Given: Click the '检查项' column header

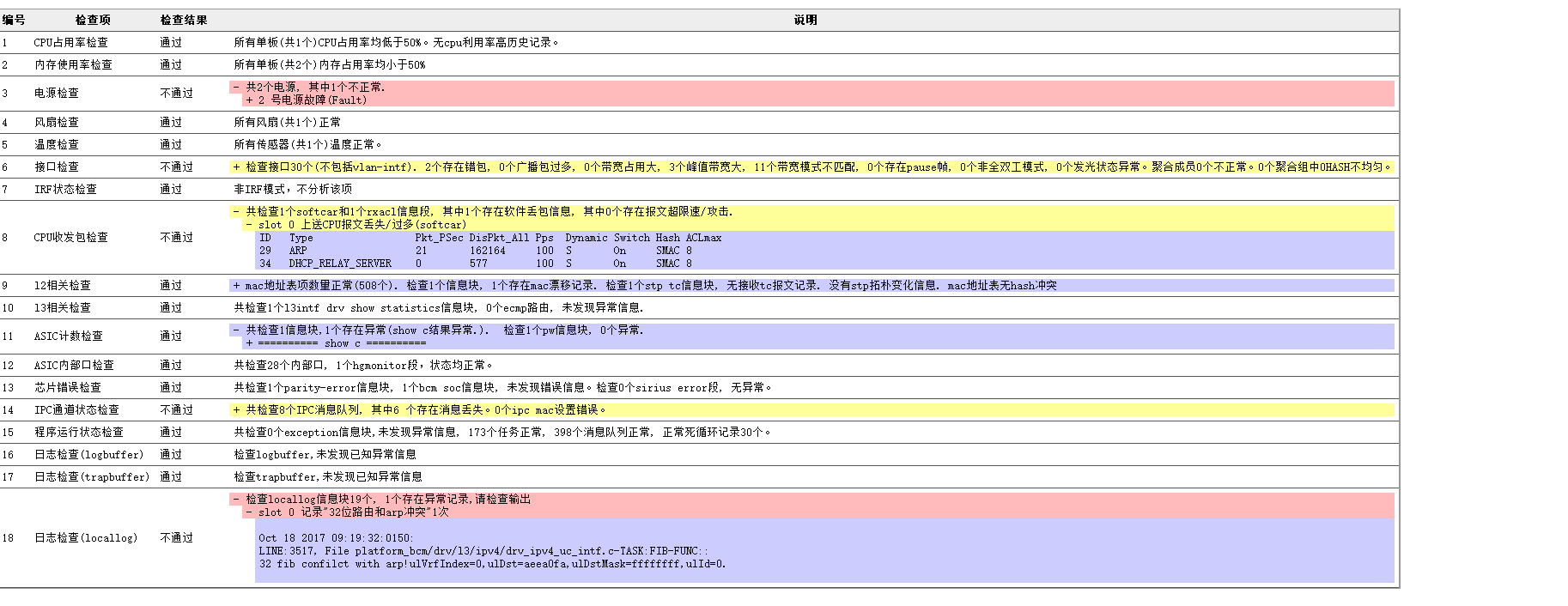Looking at the screenshot, I should pos(93,20).
